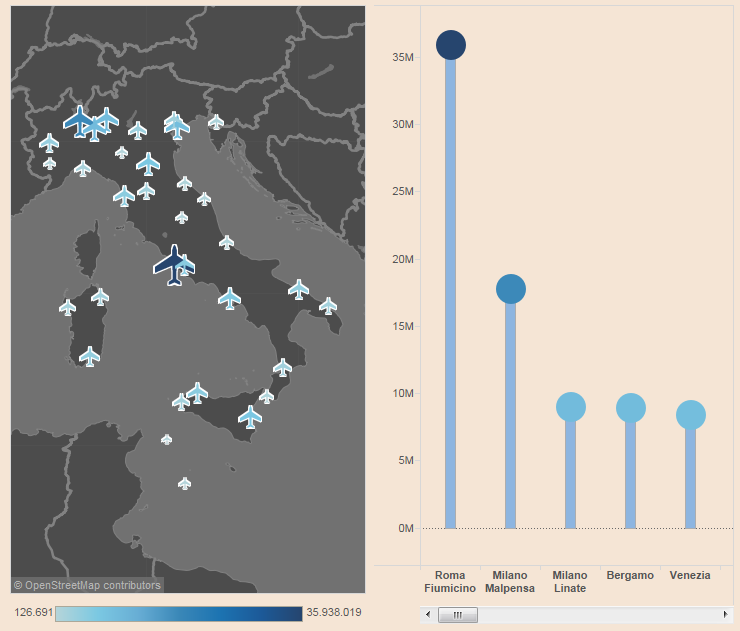This screenshot has height=631, width=740.
Task: Click the southernmost small airplane icon on map
Action: click(184, 483)
